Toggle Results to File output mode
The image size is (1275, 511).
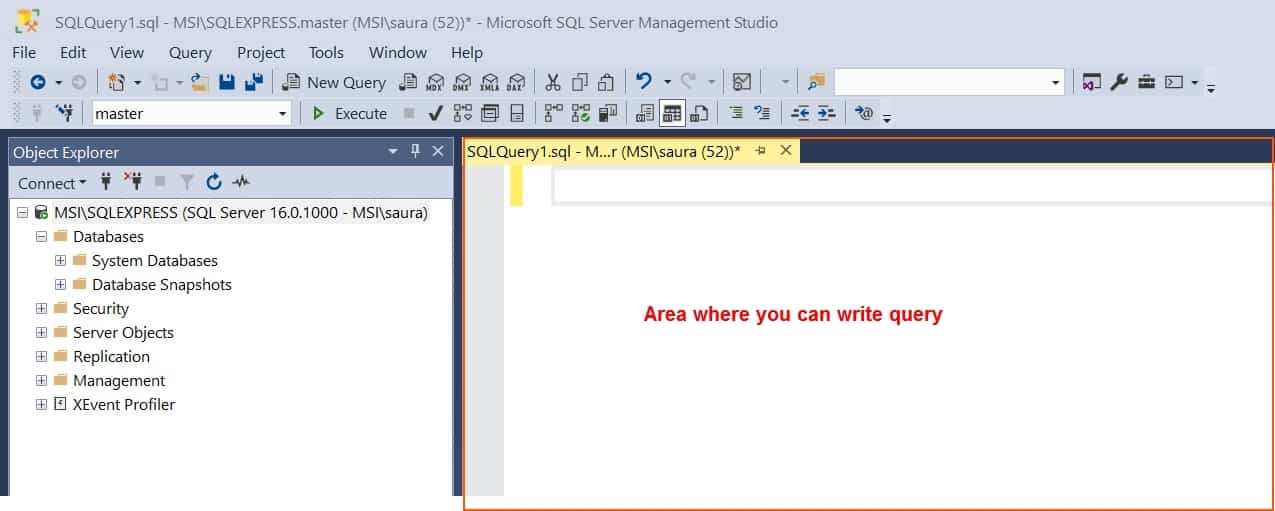699,113
